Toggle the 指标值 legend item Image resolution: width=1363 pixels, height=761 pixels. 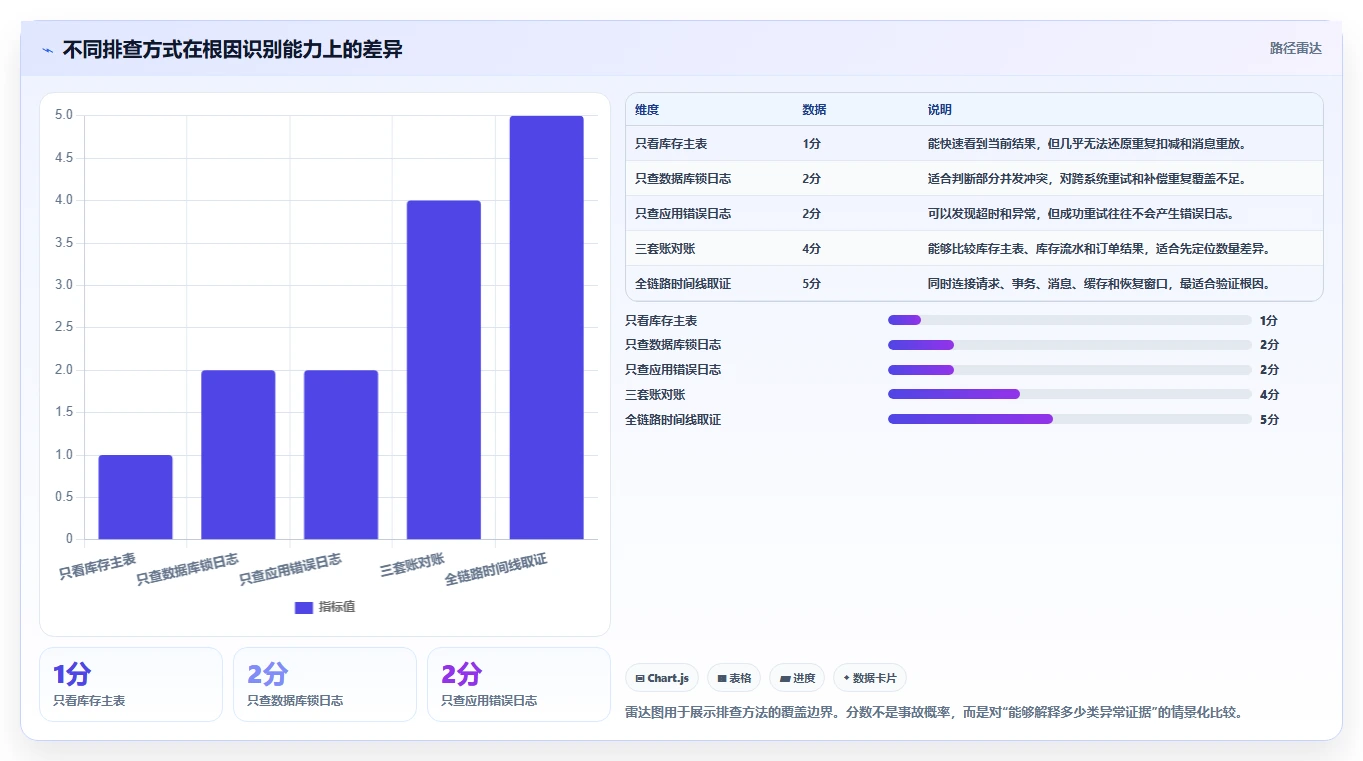point(325,607)
